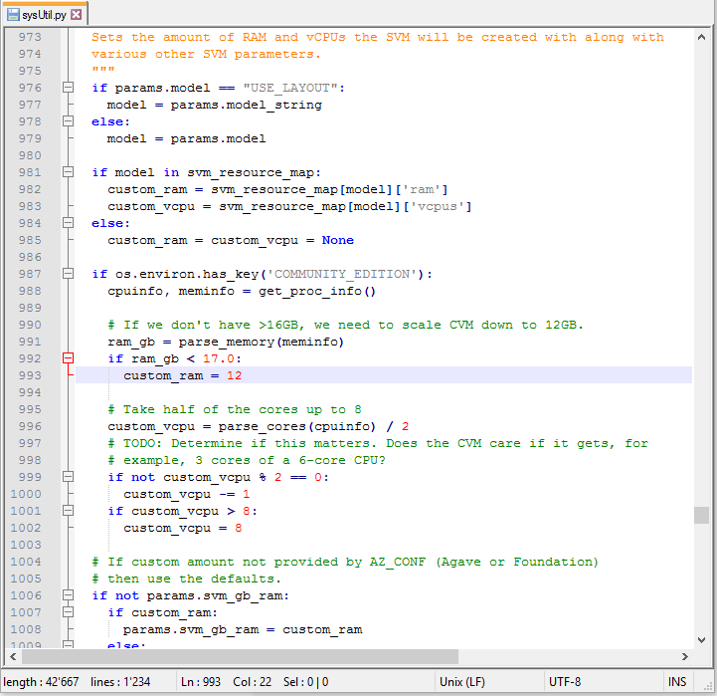Screen dimensions: 717x696
Task: Collapse the nested fold at line 1007
Action: [x=68, y=613]
